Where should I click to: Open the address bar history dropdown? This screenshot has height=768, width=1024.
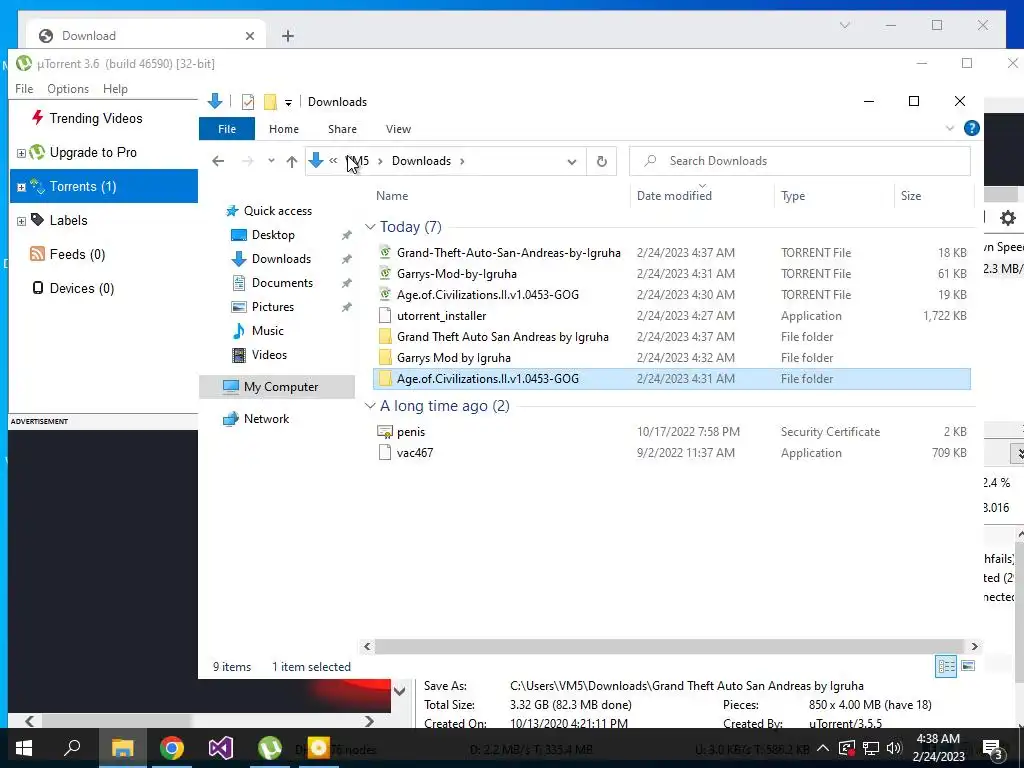pyautogui.click(x=571, y=161)
